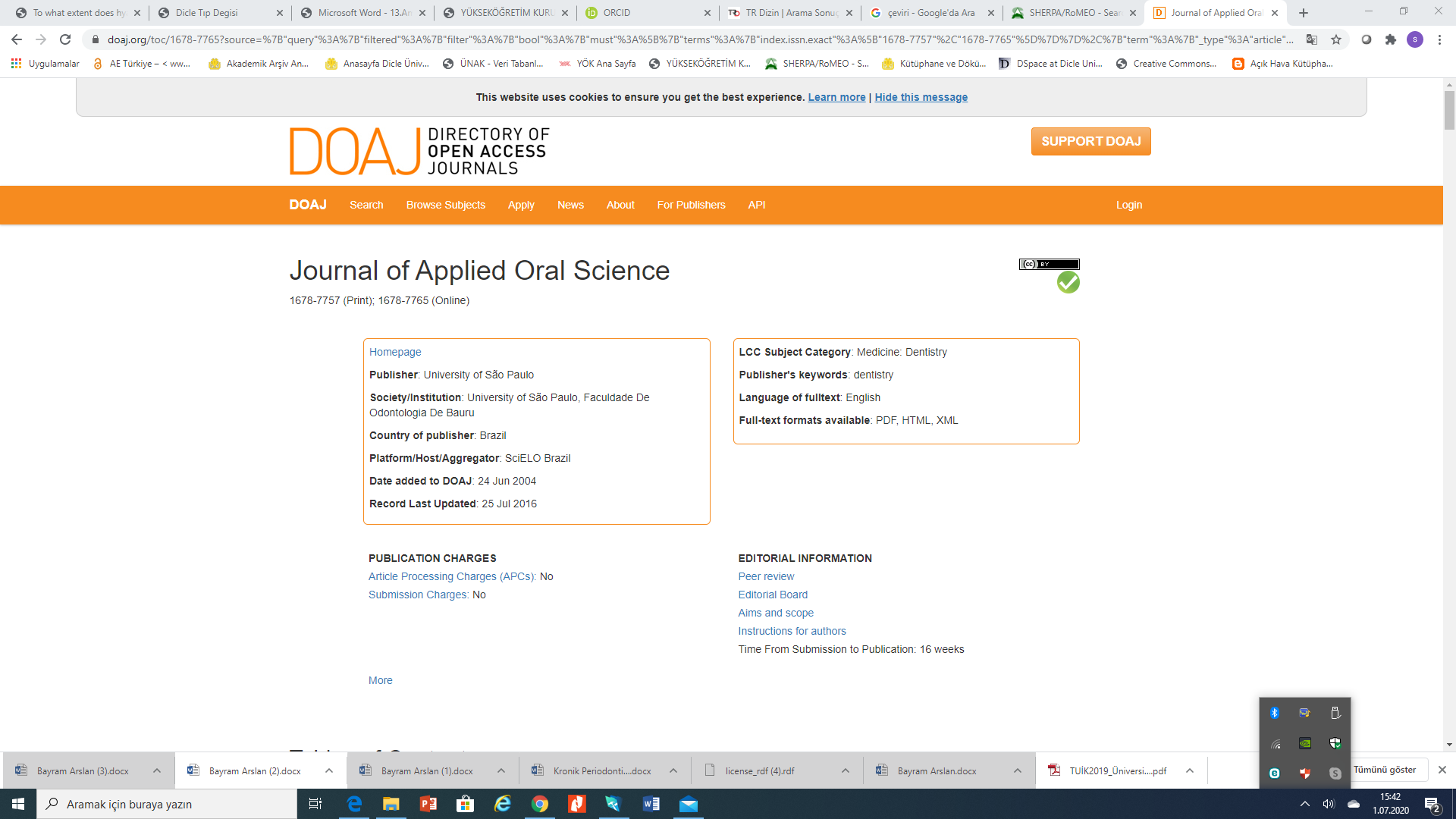Close the downloads bar
1456x819 pixels.
coord(1442,770)
